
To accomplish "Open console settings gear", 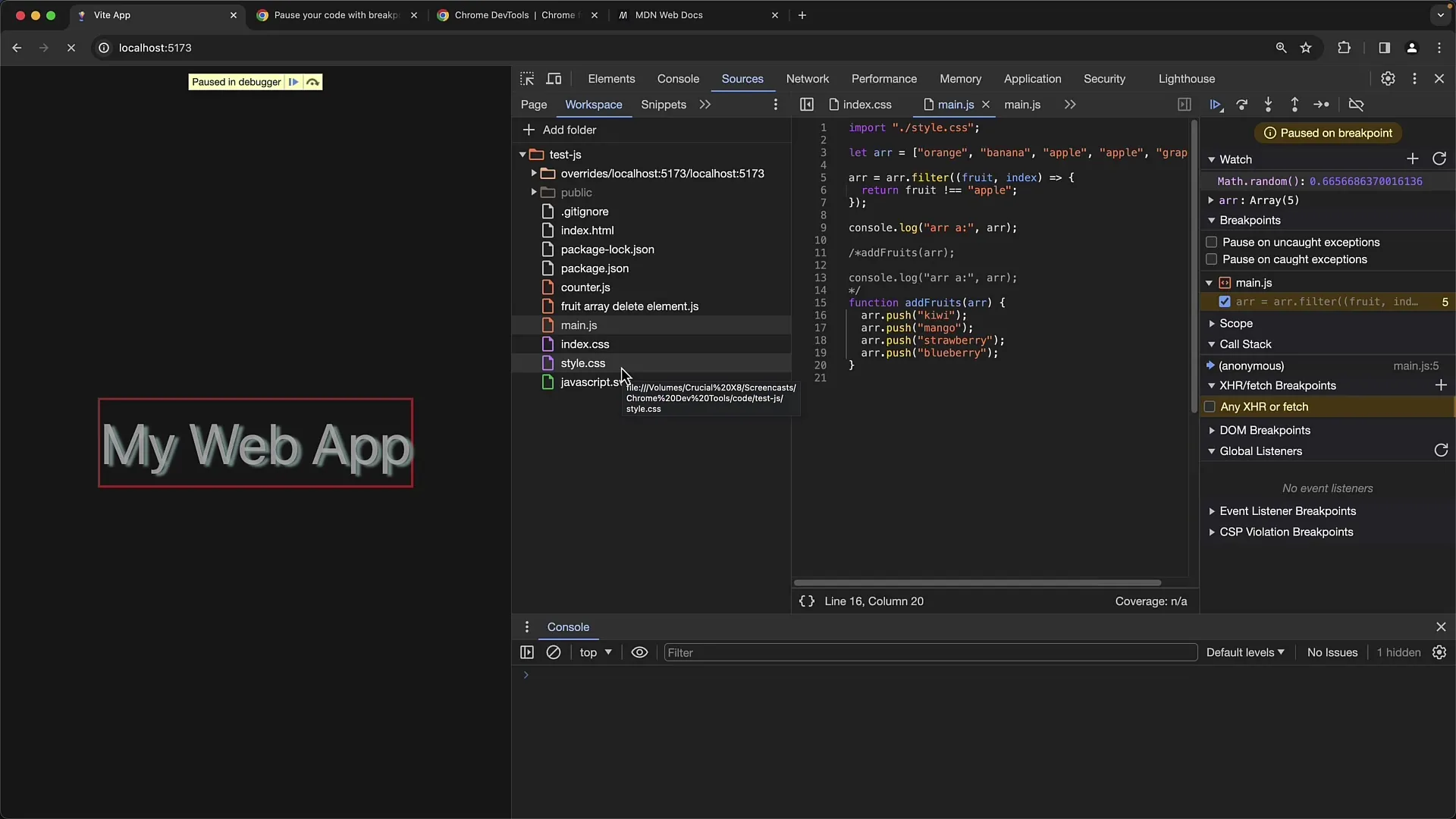I will [1439, 653].
